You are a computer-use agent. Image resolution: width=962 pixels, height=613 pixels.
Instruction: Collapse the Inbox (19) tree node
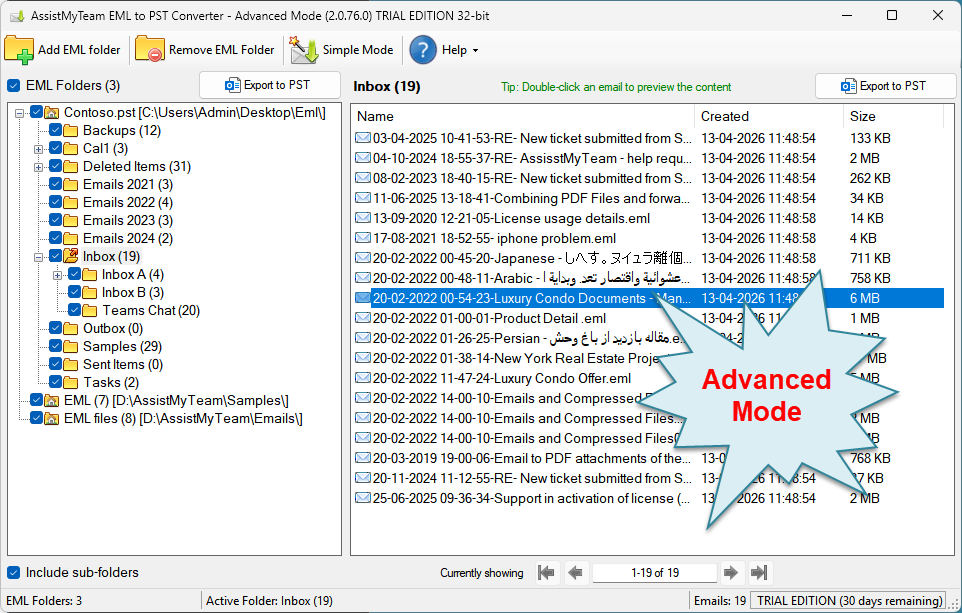(38, 256)
